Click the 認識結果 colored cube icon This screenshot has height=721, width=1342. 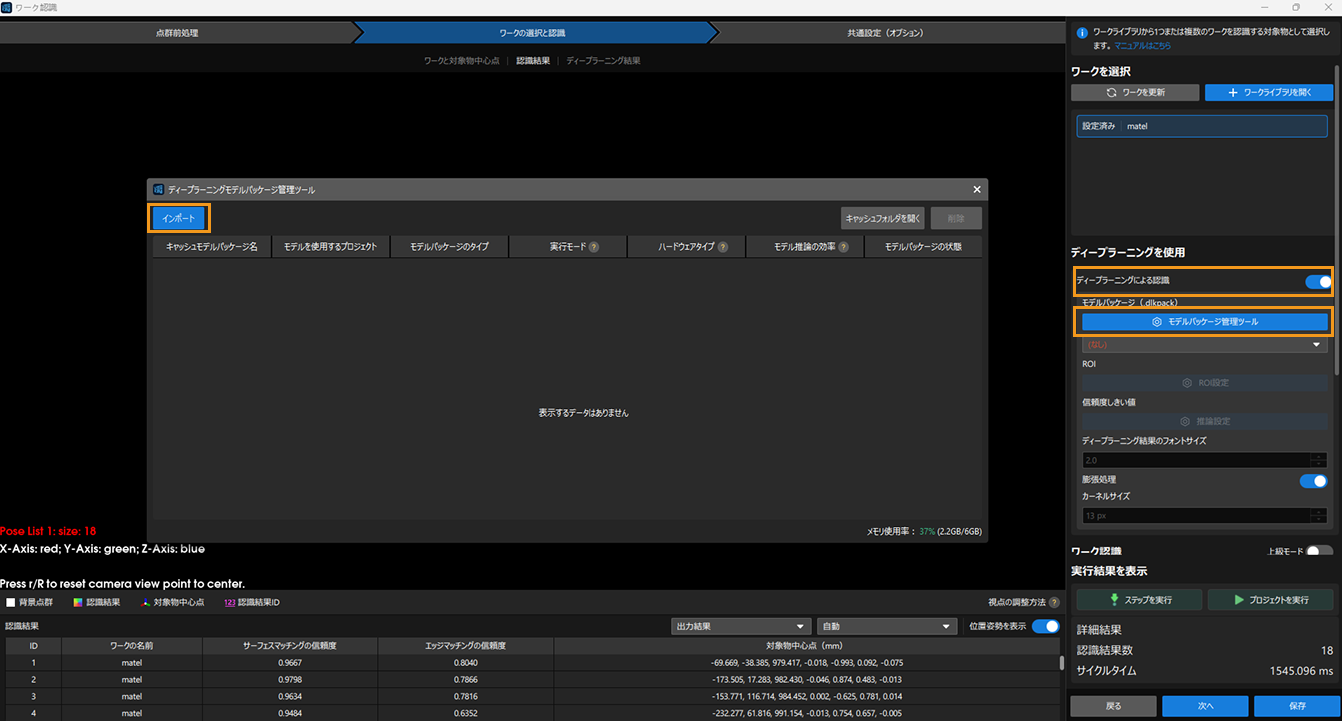[x=78, y=602]
